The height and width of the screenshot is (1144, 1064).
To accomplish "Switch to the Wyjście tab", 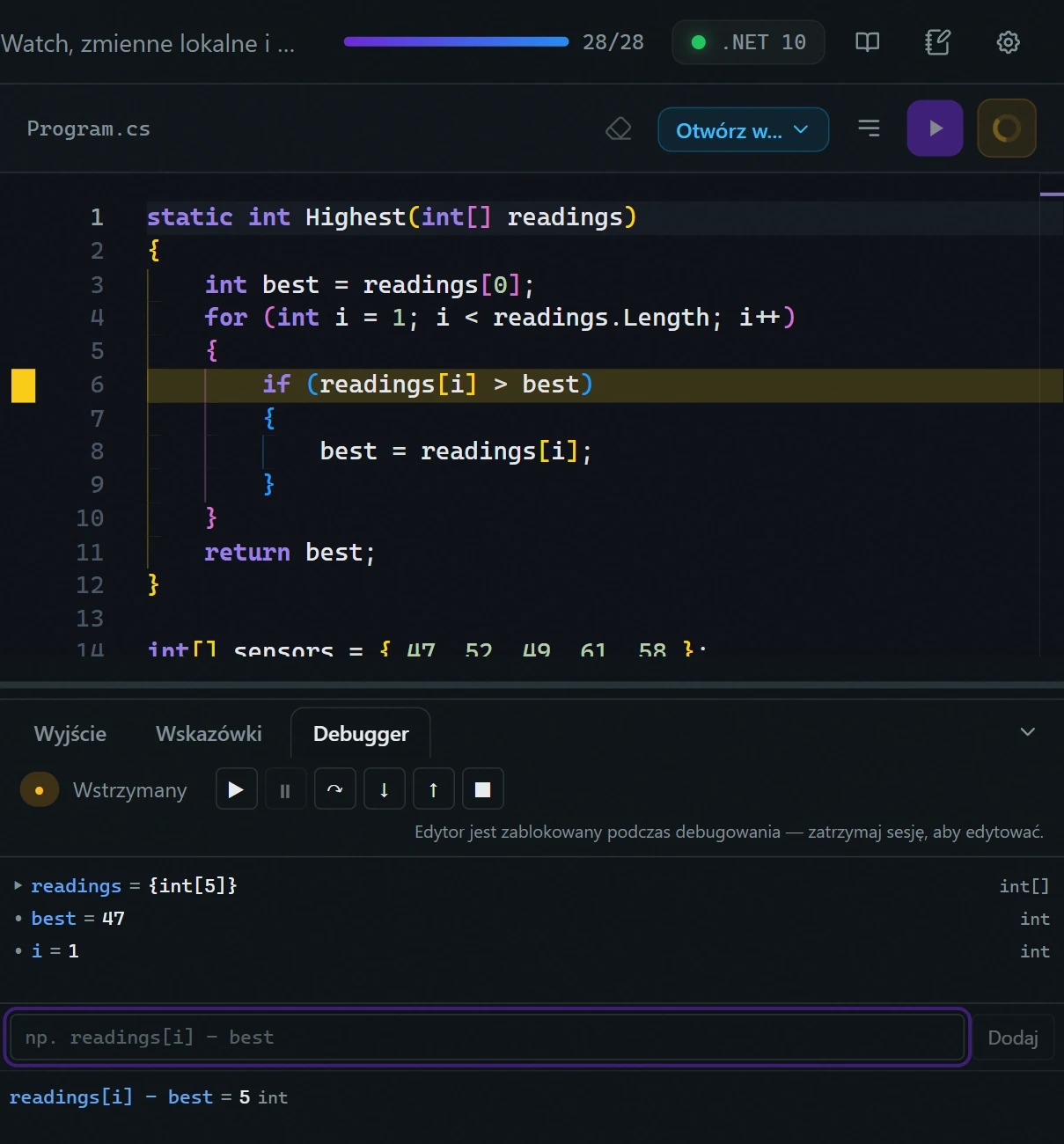I will 70,734.
